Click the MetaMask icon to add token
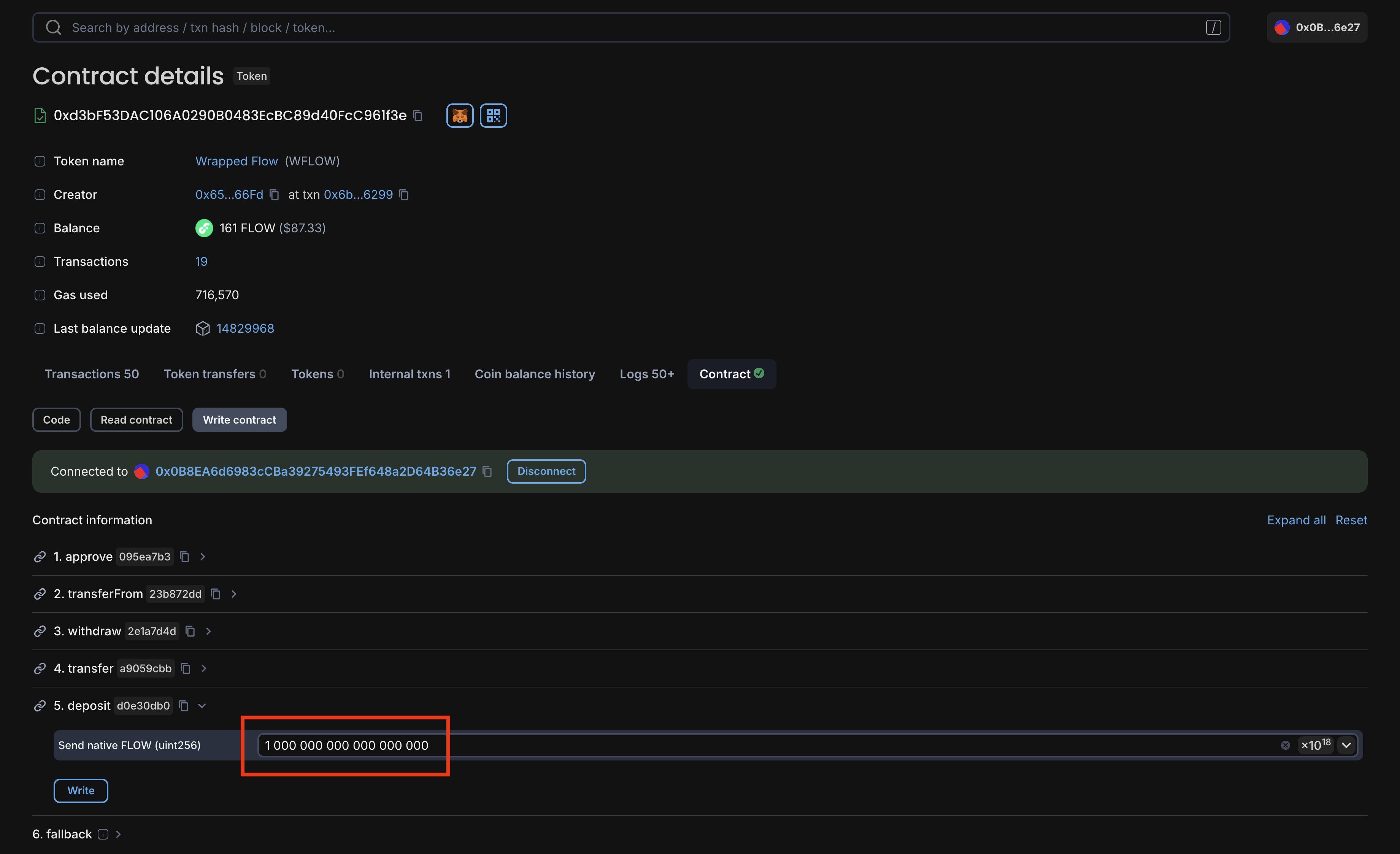The width and height of the screenshot is (1400, 854). coord(459,115)
